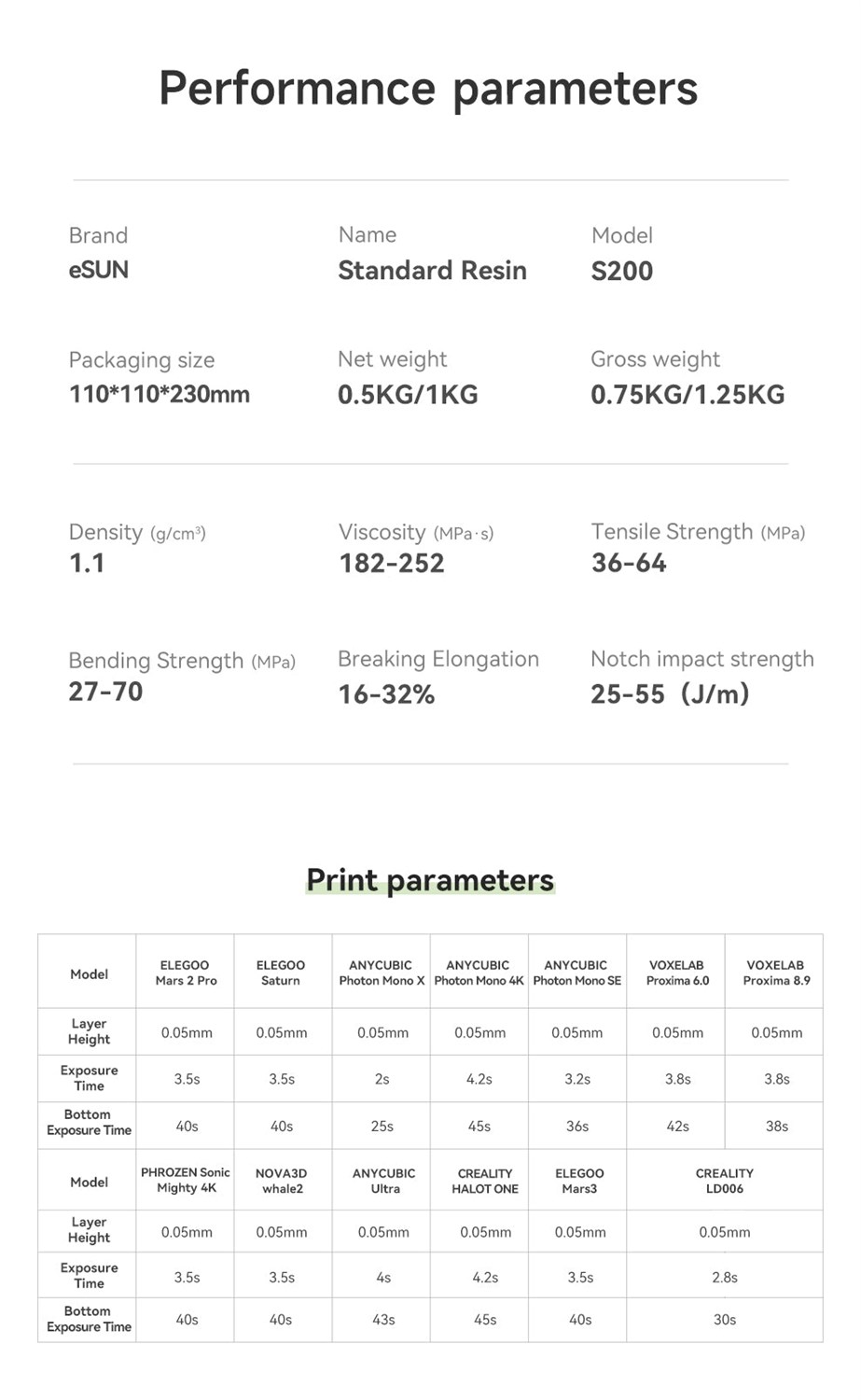Select the 0.5KG/1KG net weight value
The height and width of the screenshot is (1400, 861).
pos(408,395)
